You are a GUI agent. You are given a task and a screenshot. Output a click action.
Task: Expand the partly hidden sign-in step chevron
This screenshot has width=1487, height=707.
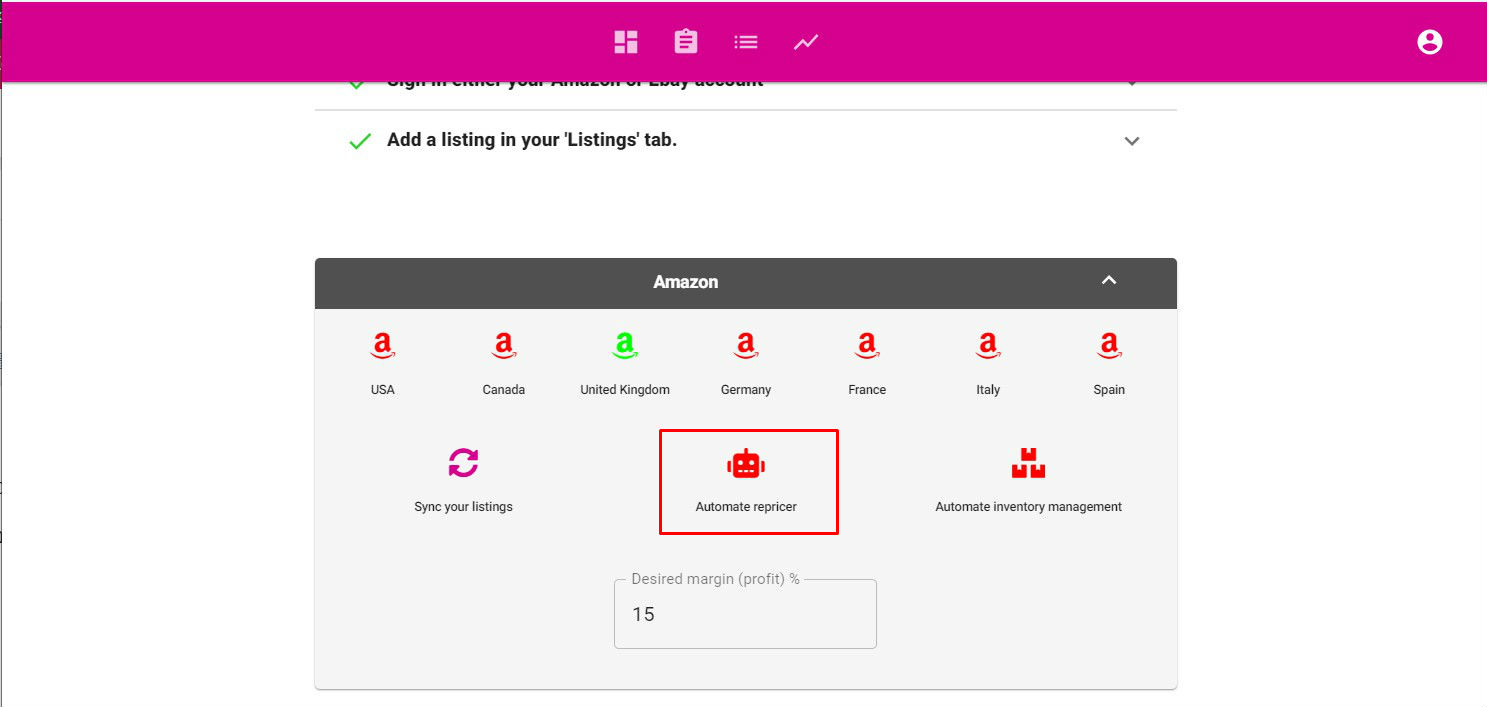pos(1132,84)
